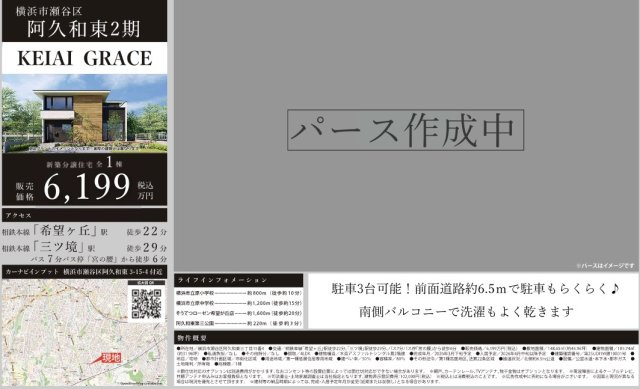Click the ※パースはイメージです note
The width and height of the screenshot is (640, 389).
[x=605, y=266]
